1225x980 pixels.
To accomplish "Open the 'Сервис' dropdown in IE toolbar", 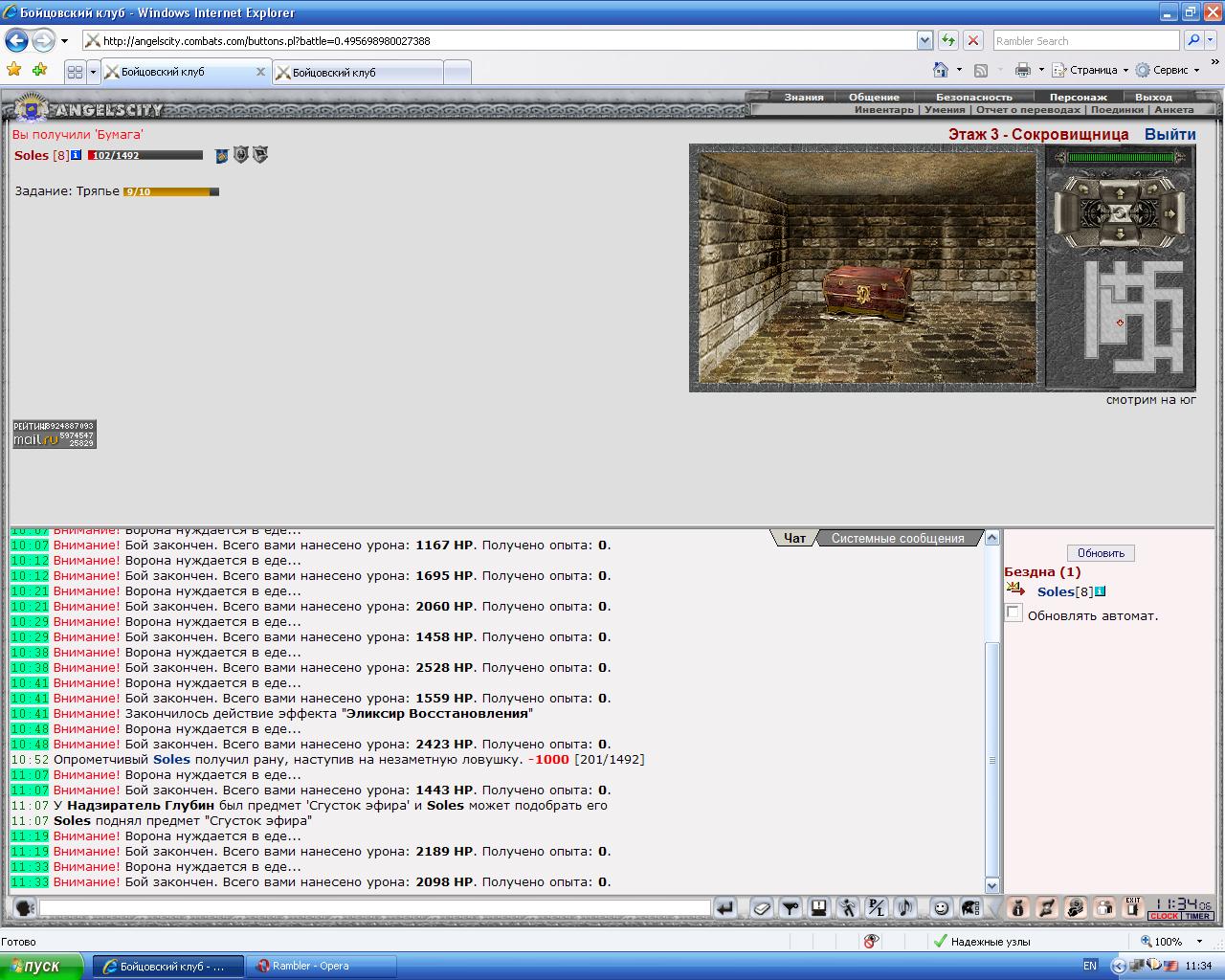I will [1168, 70].
